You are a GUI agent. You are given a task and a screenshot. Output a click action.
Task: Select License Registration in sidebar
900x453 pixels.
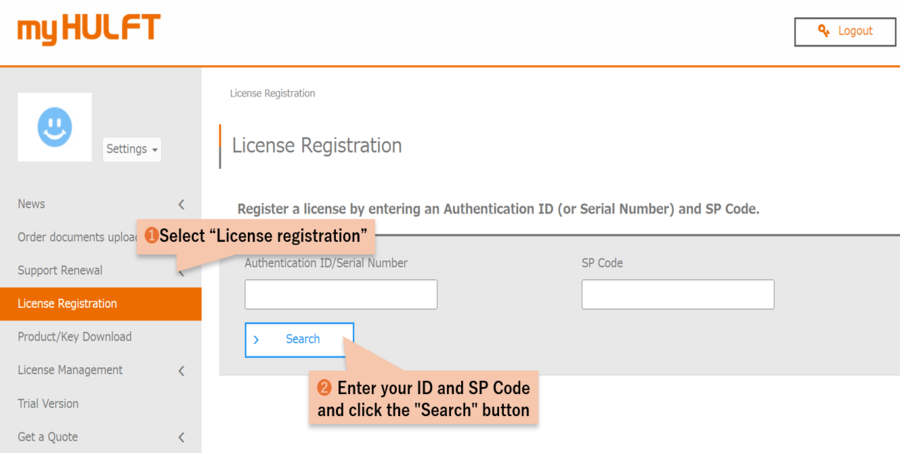coord(100,304)
